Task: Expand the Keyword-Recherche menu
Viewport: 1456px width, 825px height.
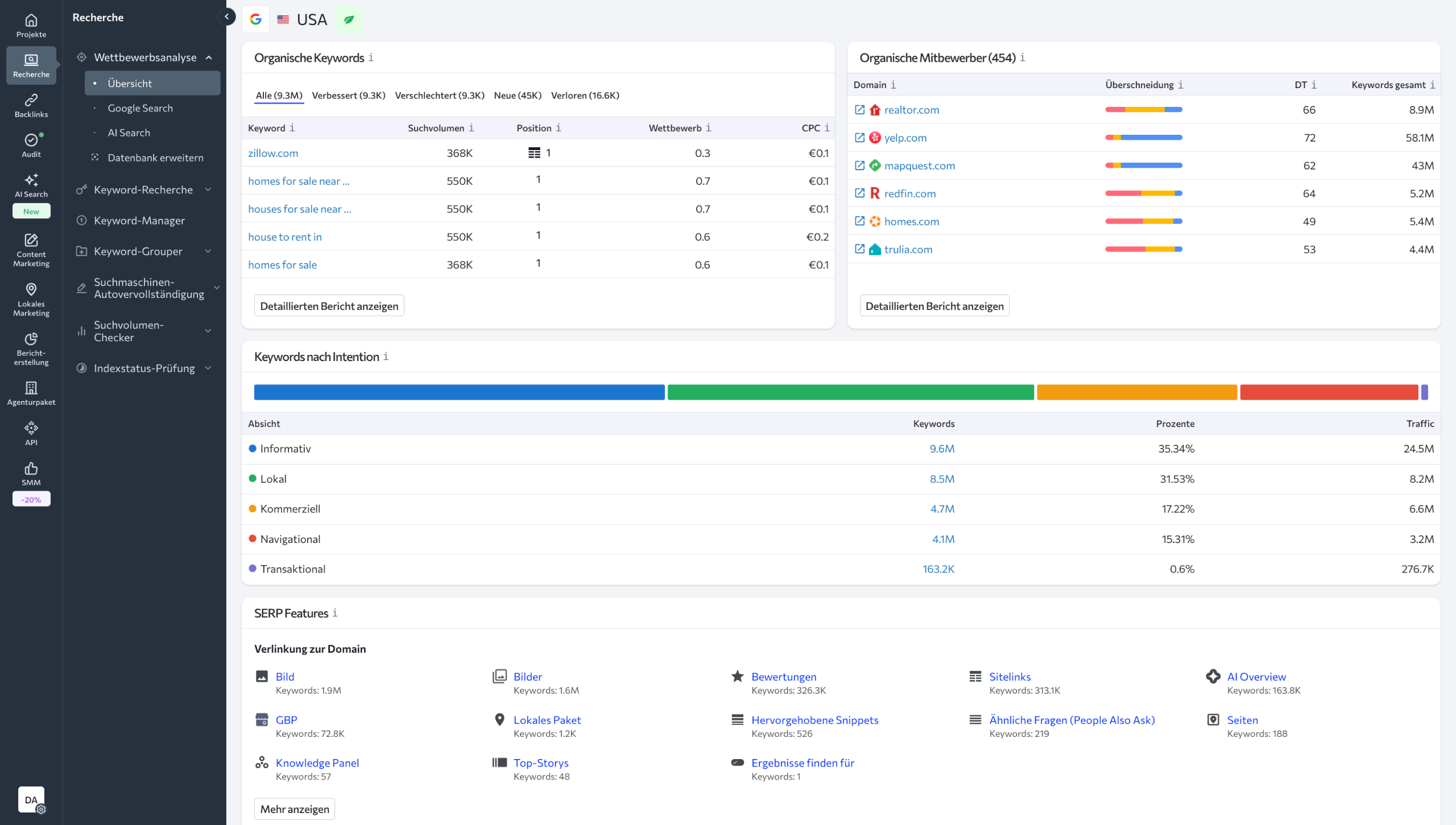Action: tap(208, 190)
